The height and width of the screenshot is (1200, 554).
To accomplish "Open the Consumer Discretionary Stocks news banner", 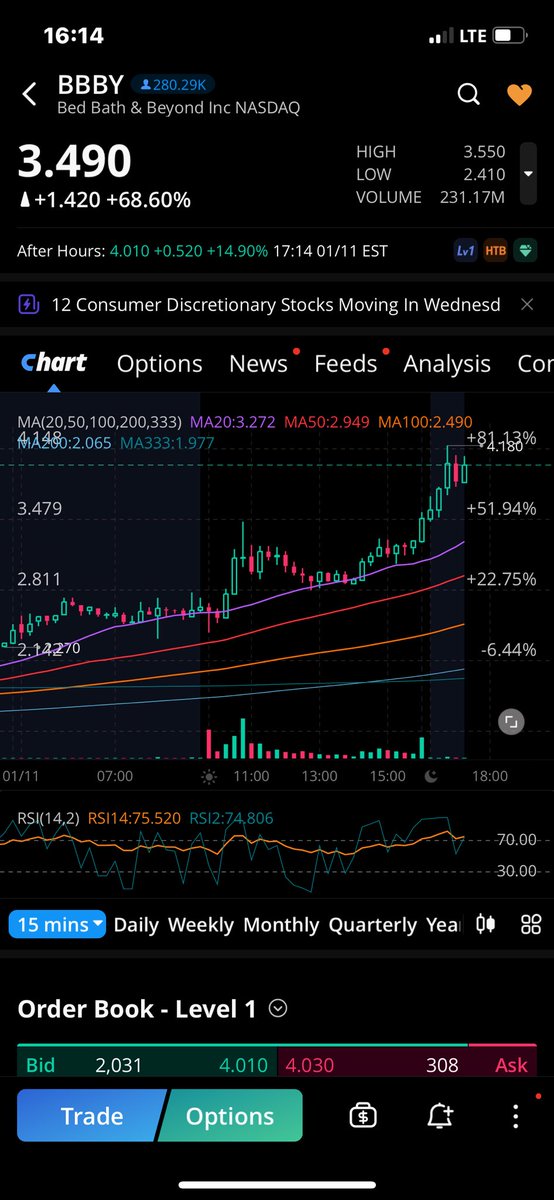I will click(x=276, y=304).
